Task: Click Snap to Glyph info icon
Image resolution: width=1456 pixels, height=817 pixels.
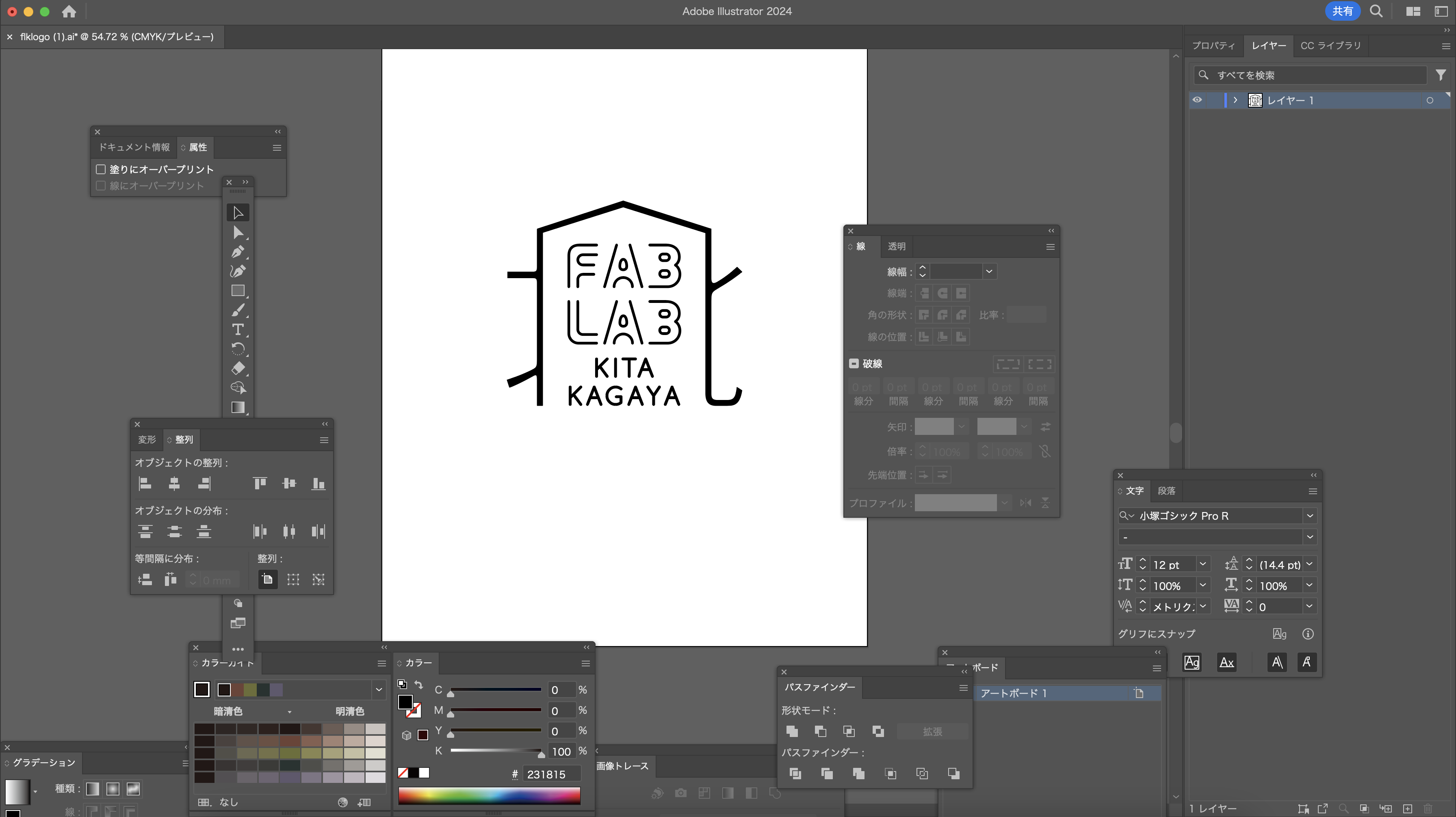Action: [1308, 634]
